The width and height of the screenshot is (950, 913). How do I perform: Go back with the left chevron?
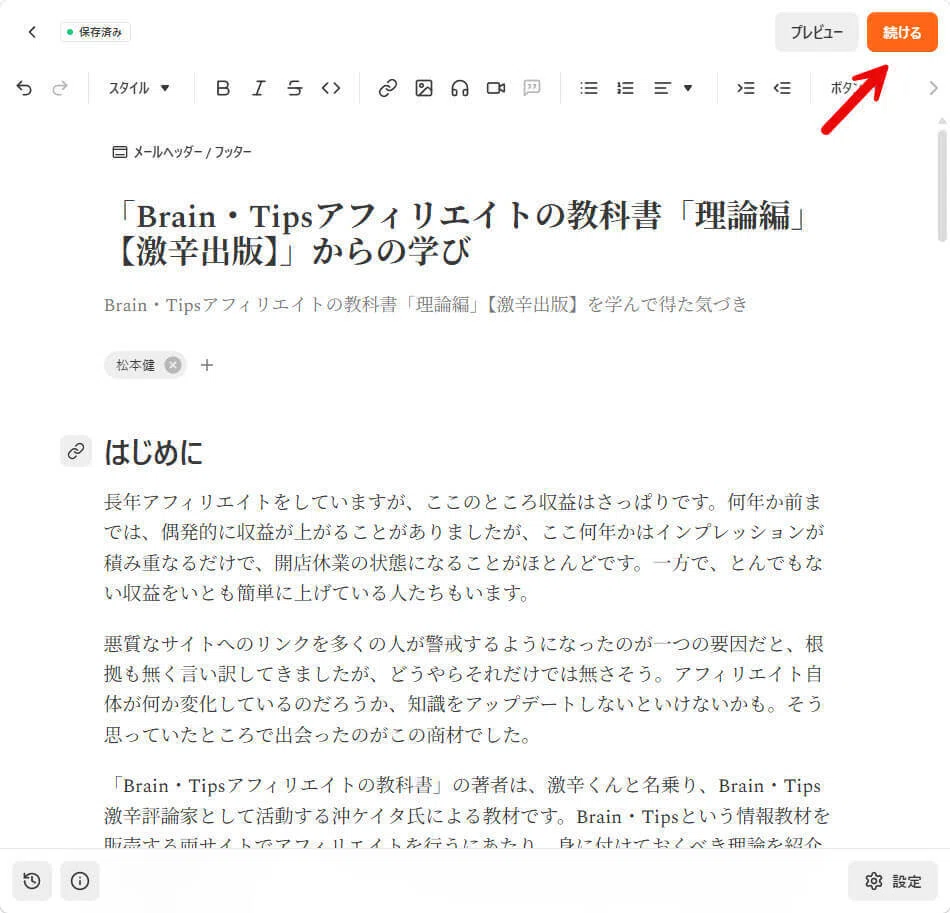(x=32, y=32)
